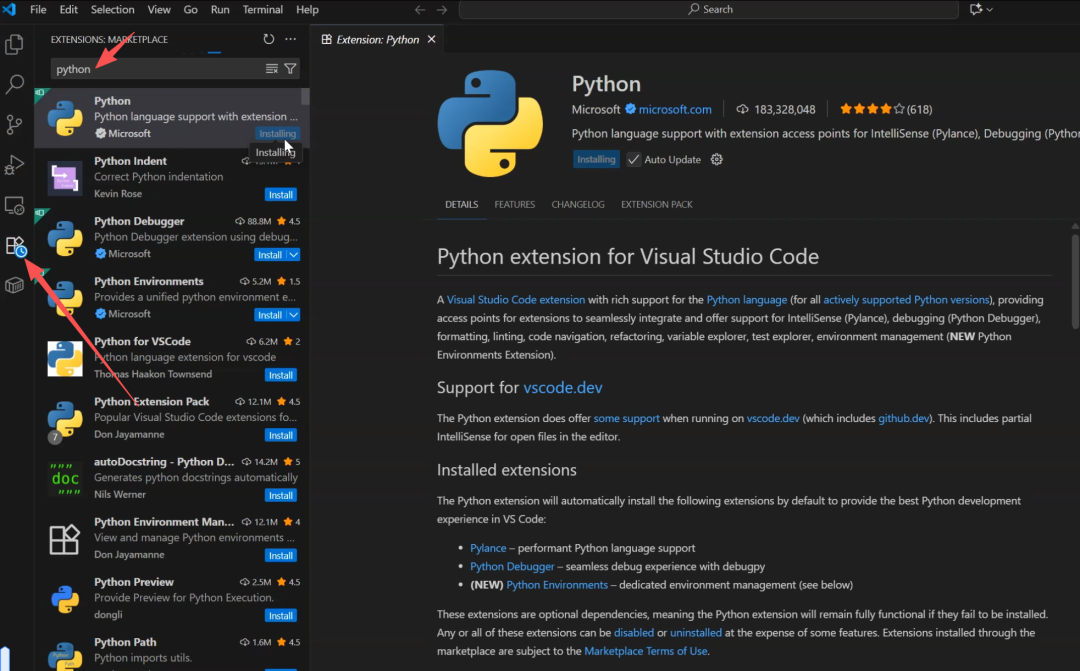Open the Pylance link
1080x671 pixels.
pos(488,548)
